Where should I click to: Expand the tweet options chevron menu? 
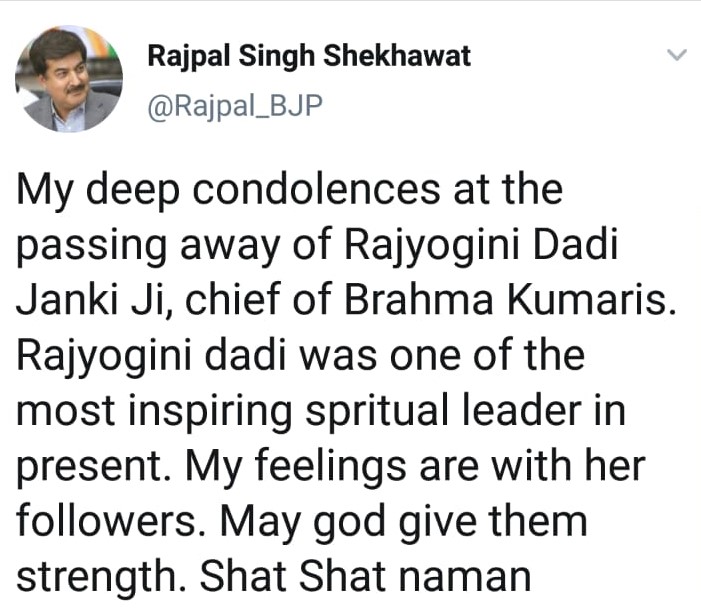click(676, 55)
